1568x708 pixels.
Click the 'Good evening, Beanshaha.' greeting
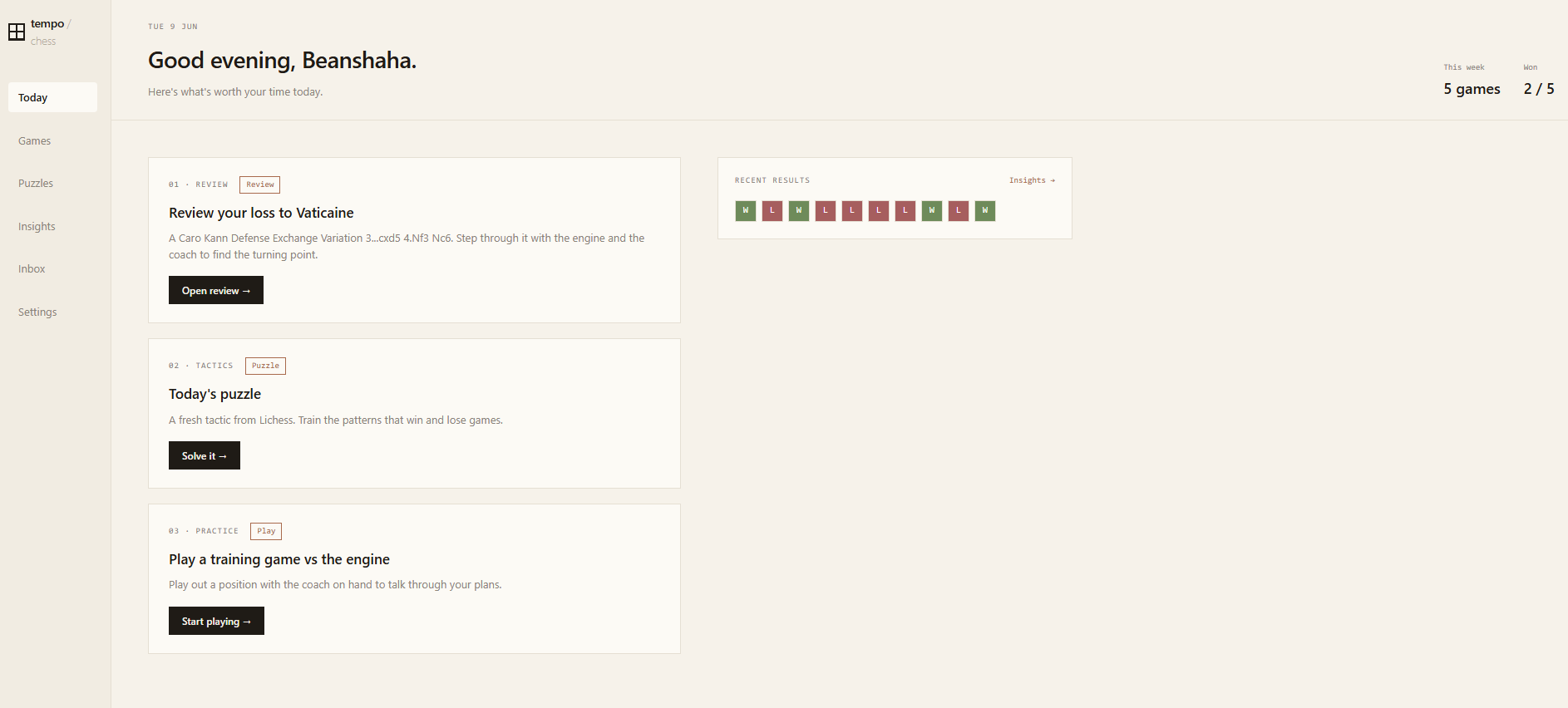click(x=282, y=61)
